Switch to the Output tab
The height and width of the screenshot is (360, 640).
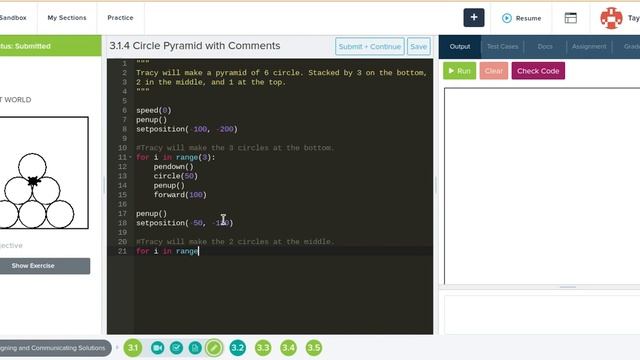pyautogui.click(x=460, y=47)
